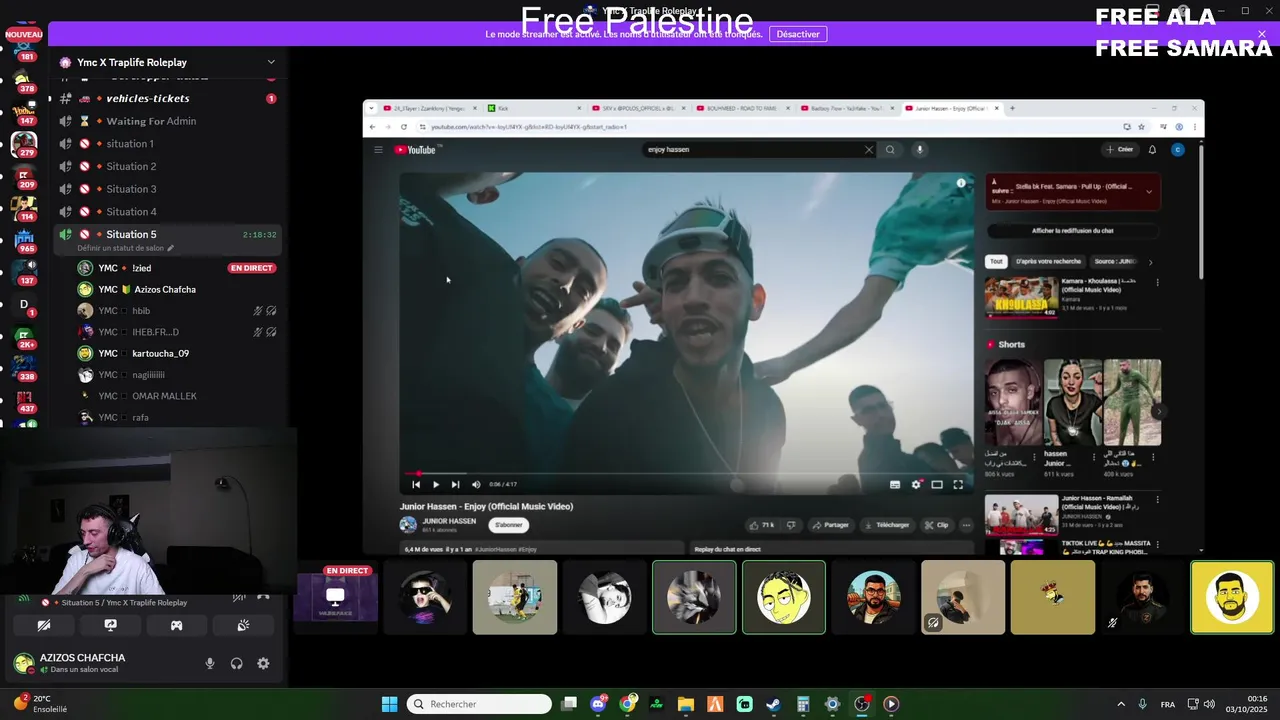Deafen audio with the headphones icon
The image size is (1280, 720).
click(237, 663)
